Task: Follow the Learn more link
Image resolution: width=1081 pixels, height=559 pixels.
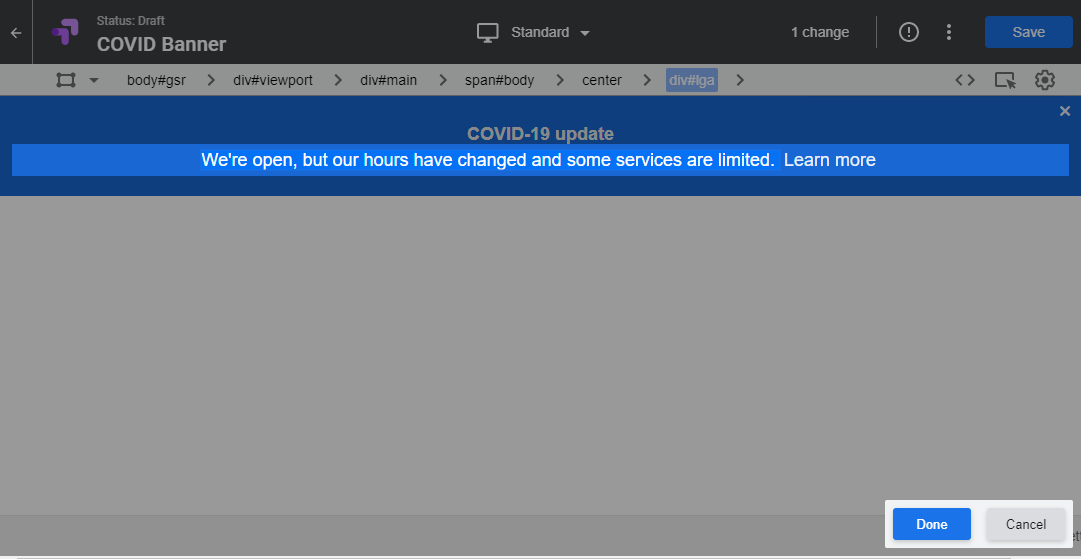Action: point(830,160)
